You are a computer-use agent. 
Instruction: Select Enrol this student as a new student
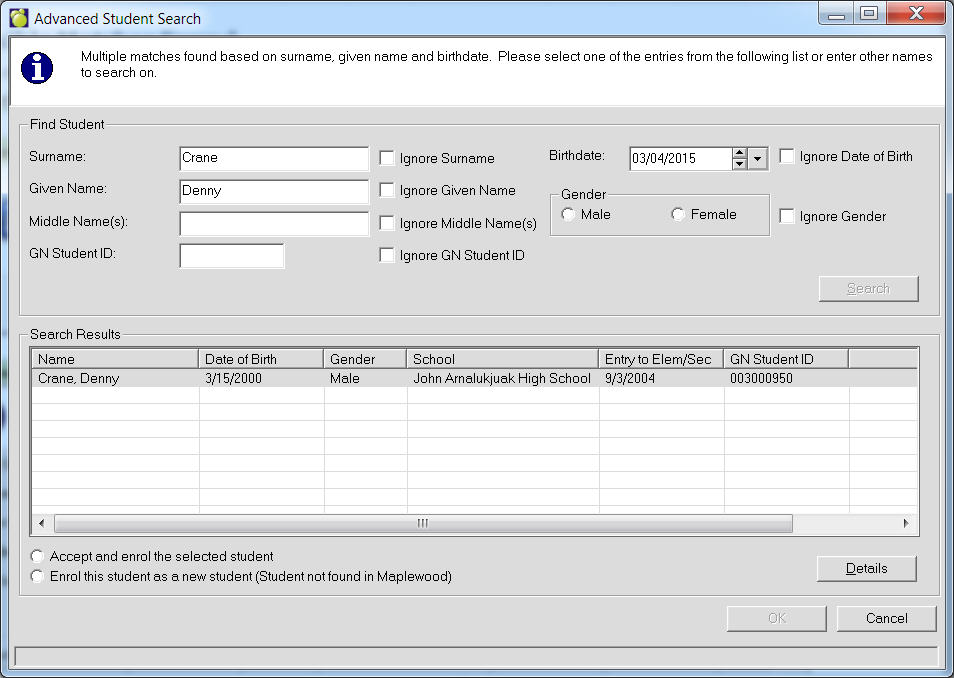tap(38, 576)
